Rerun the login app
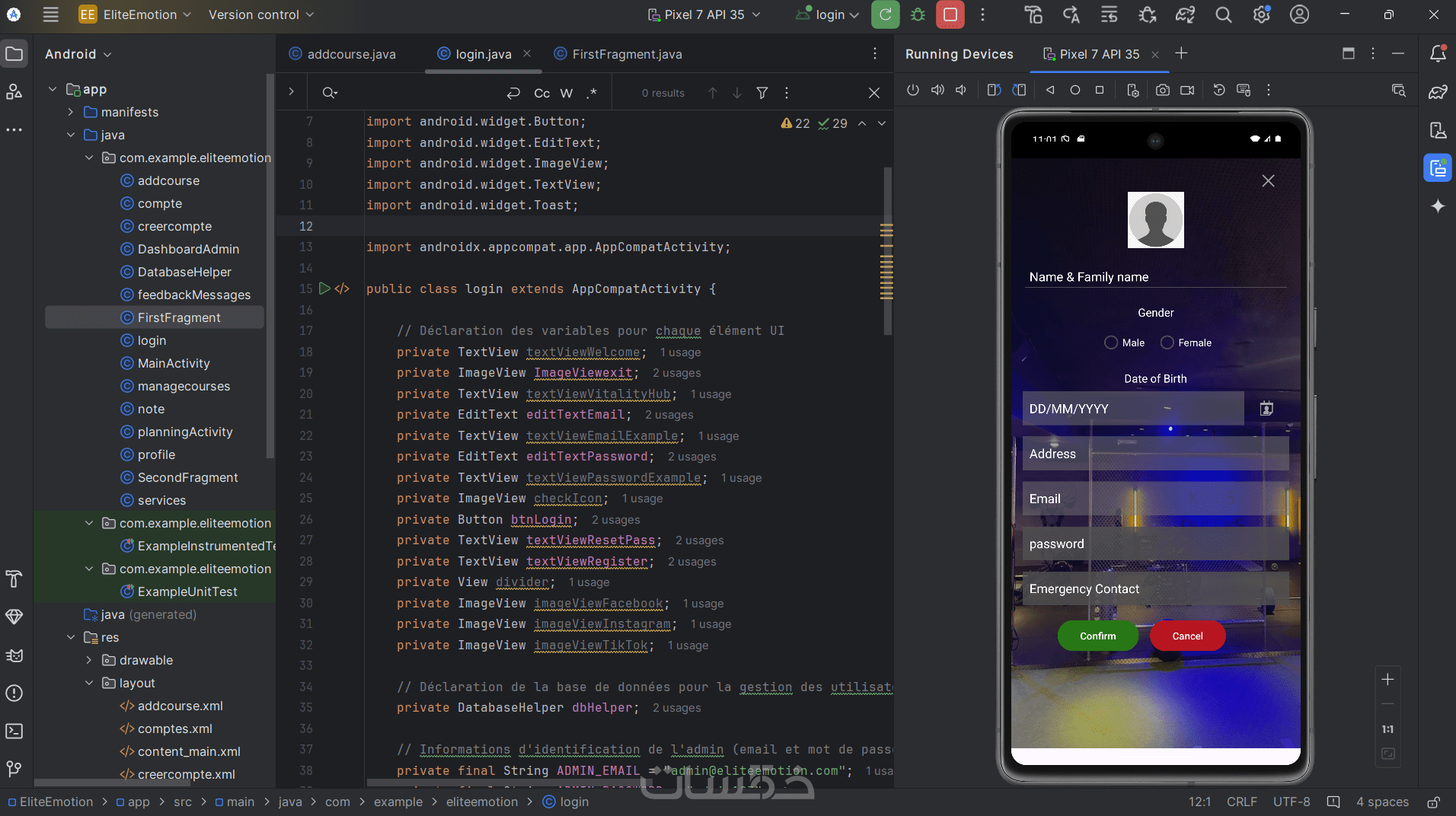This screenshot has height=816, width=1456. [x=885, y=14]
